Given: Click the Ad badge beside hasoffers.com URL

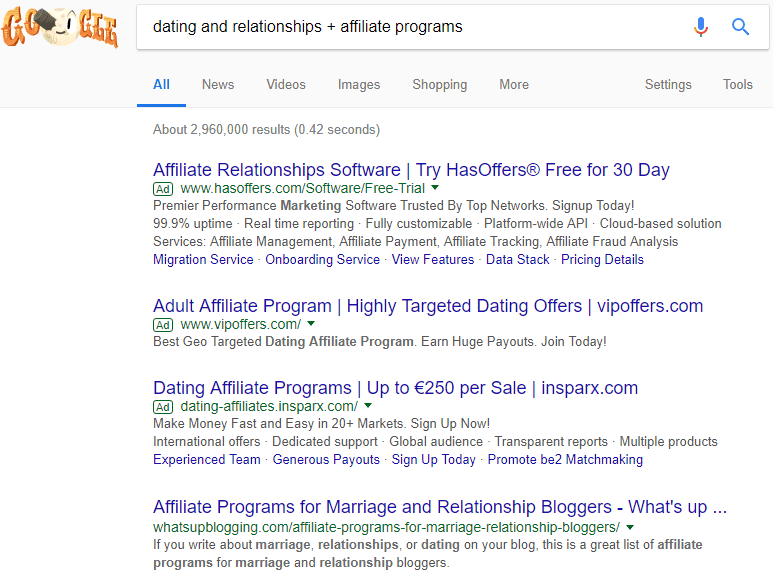Looking at the screenshot, I should point(163,189).
